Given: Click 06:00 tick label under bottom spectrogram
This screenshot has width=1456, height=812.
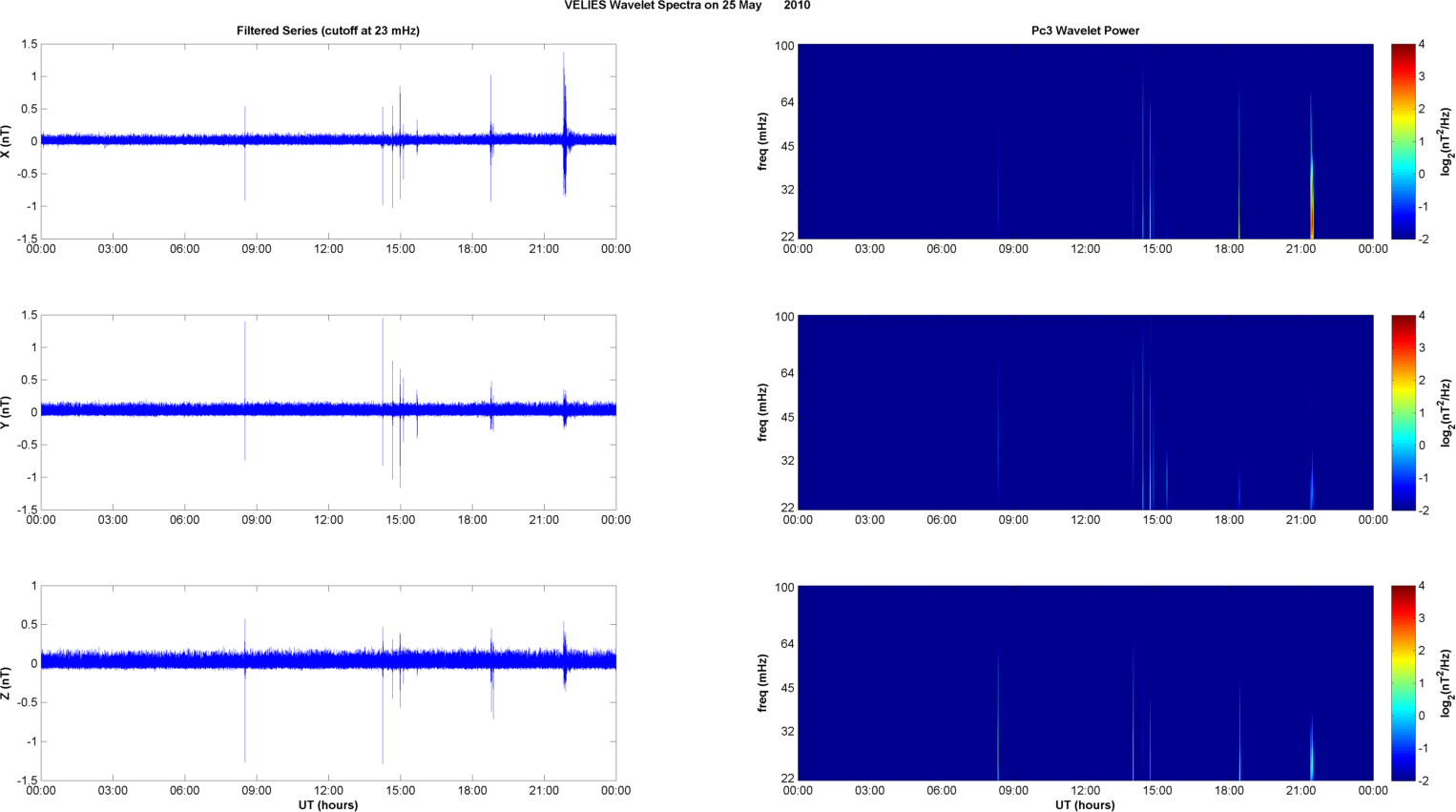Looking at the screenshot, I should tap(942, 790).
